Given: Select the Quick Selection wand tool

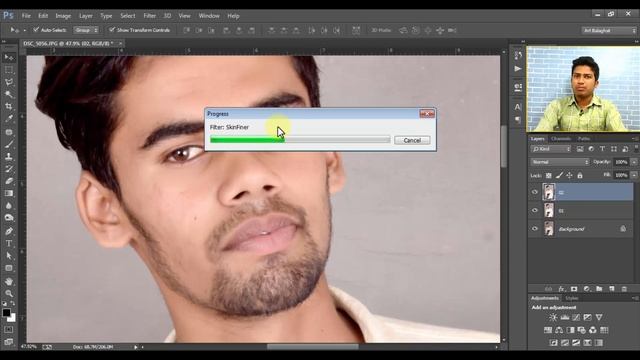Looking at the screenshot, I should coord(9,94).
